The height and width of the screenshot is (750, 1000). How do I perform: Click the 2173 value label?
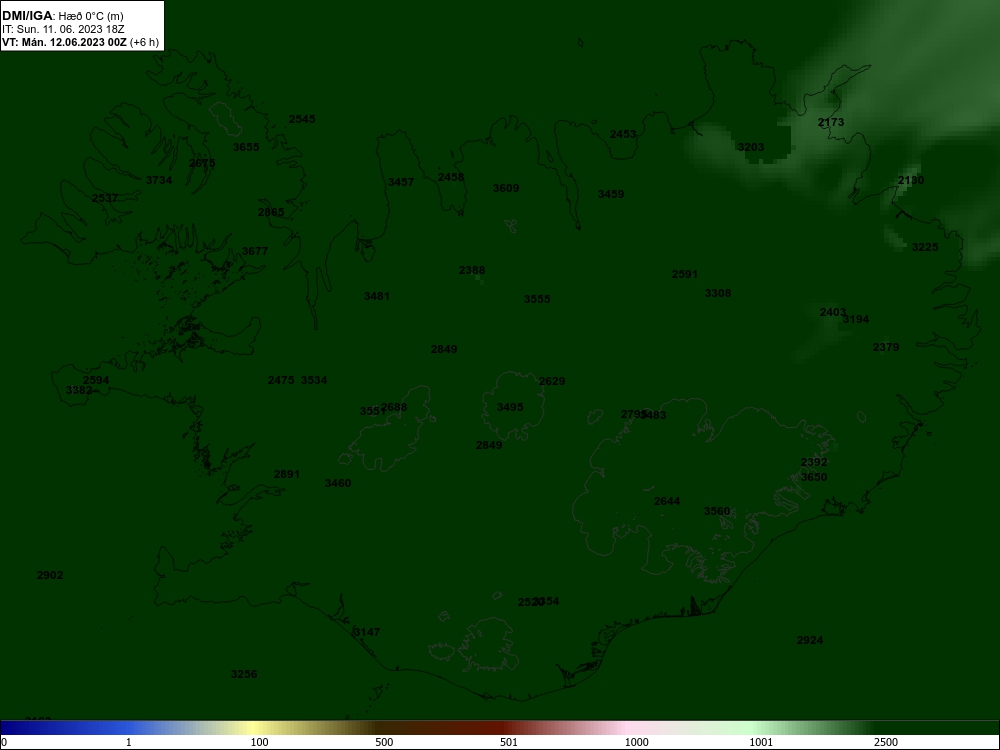(831, 122)
